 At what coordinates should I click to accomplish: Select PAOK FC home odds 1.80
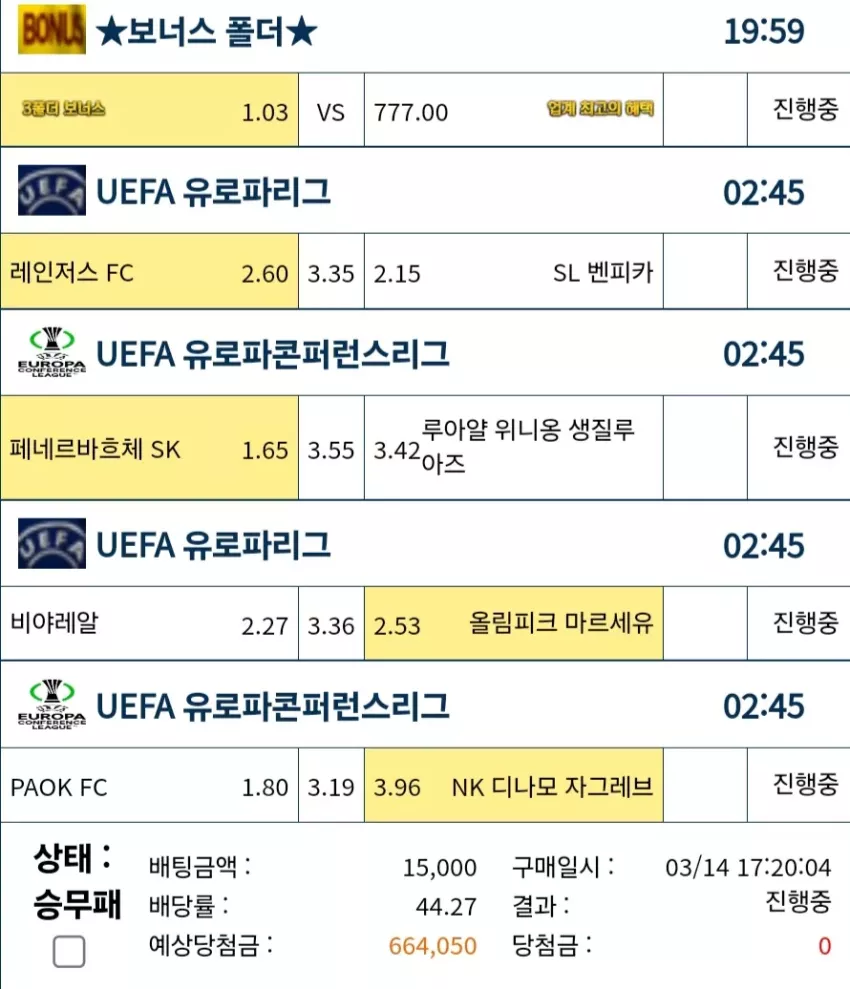149,785
